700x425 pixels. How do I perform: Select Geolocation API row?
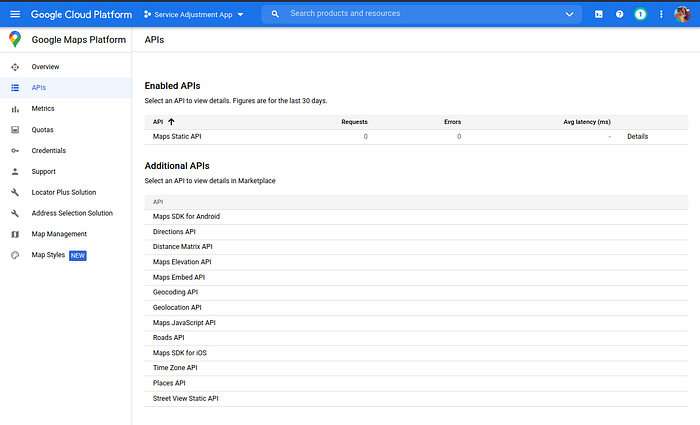click(416, 308)
